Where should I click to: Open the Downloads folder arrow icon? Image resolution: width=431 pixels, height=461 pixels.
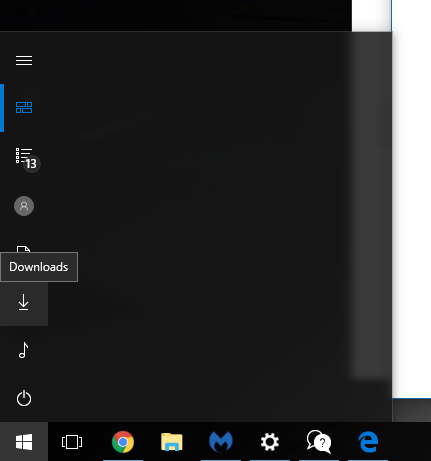[24, 302]
